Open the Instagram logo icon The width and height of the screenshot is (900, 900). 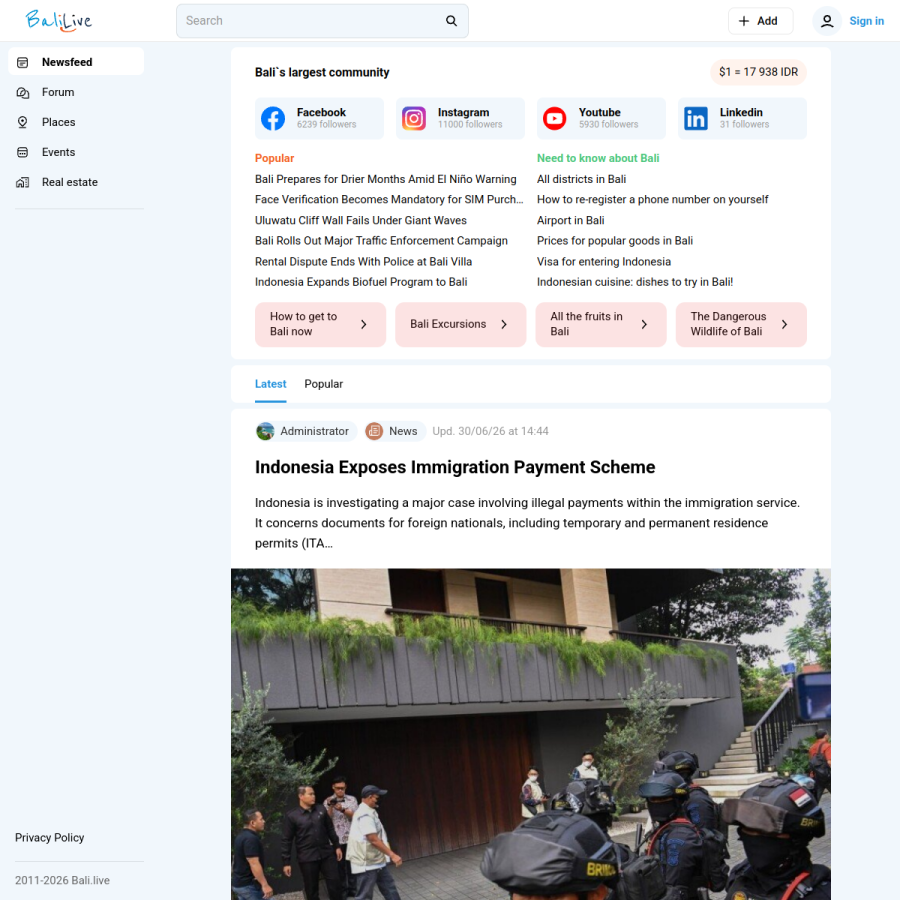click(413, 118)
